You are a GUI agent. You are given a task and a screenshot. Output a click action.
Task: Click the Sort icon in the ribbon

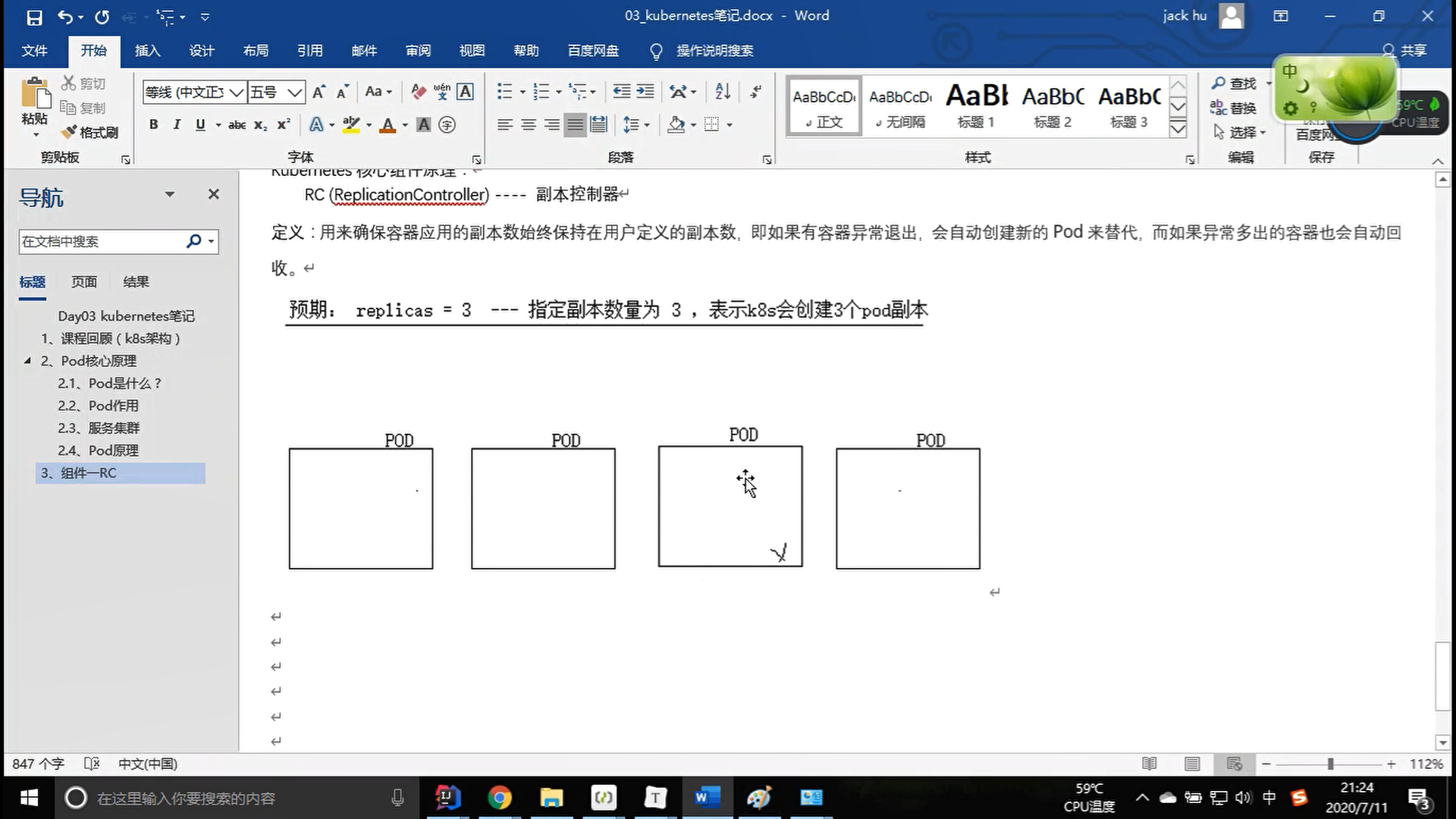[x=723, y=92]
